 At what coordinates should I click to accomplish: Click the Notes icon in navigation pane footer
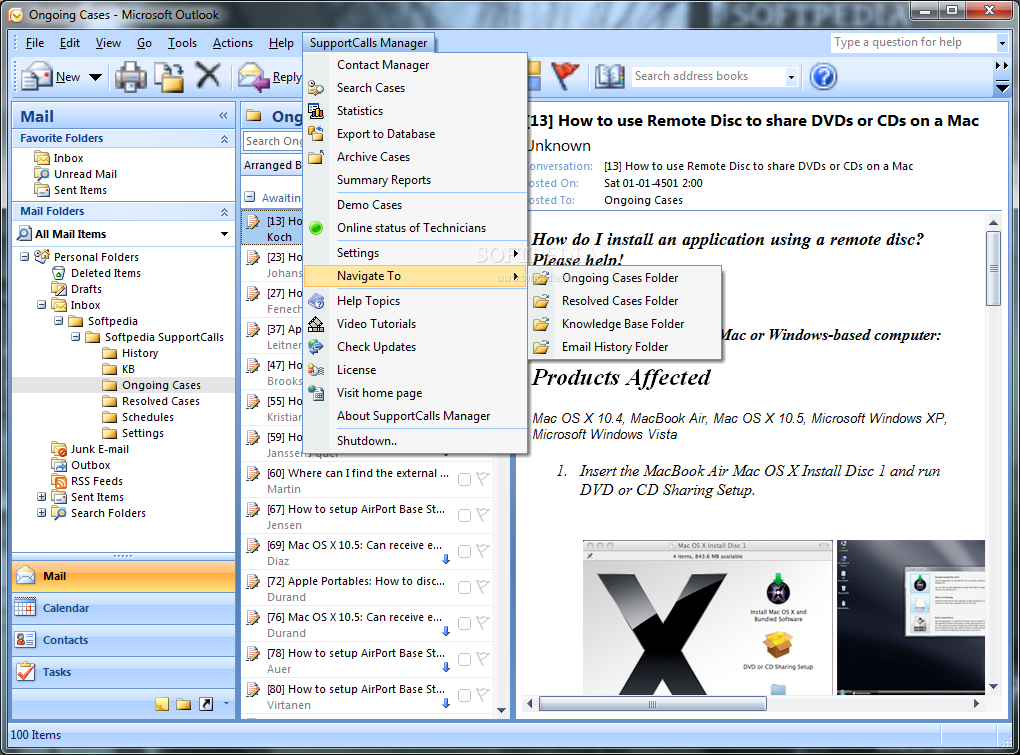pos(162,704)
